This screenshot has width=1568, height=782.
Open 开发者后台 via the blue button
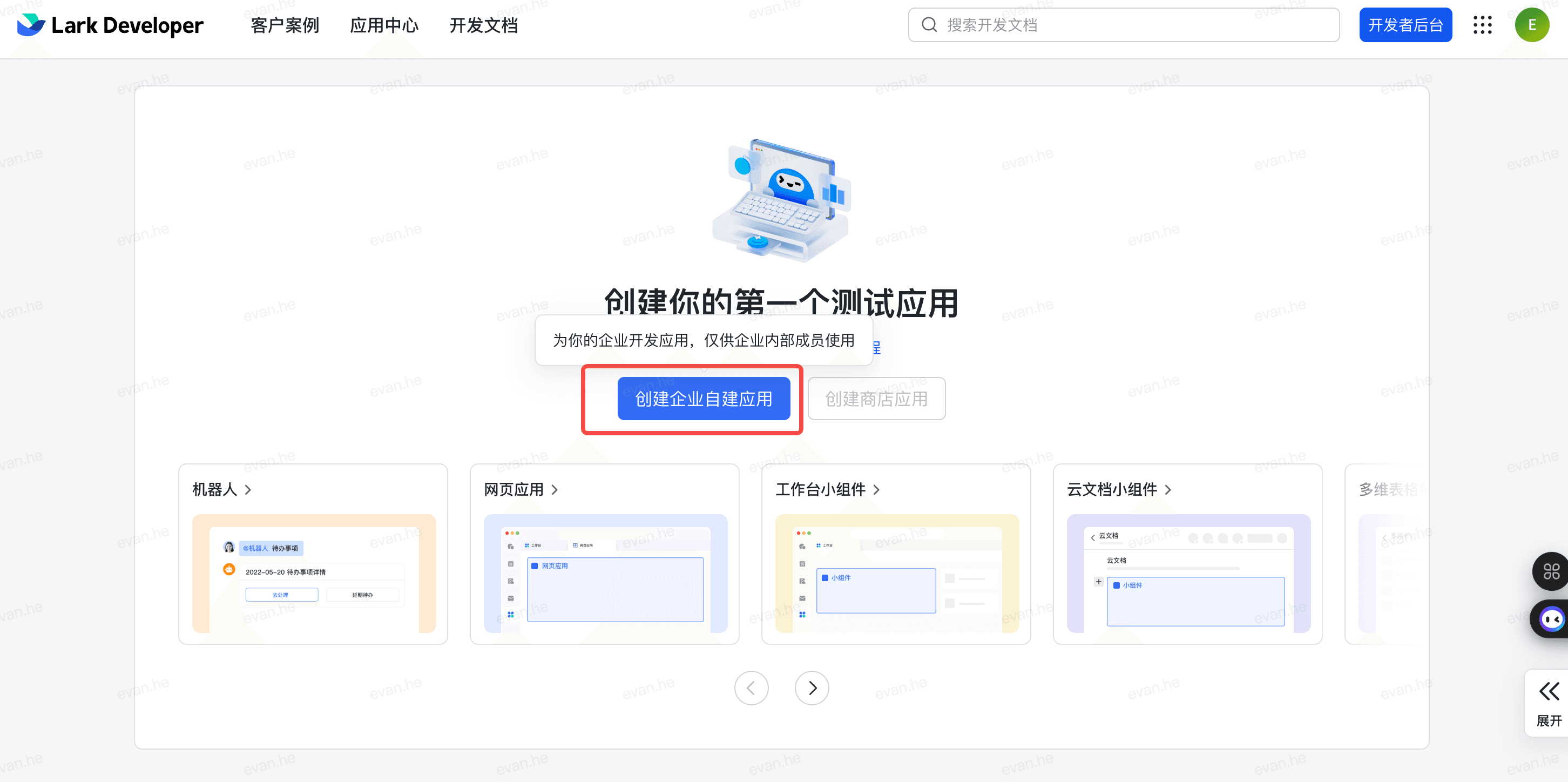1405,24
